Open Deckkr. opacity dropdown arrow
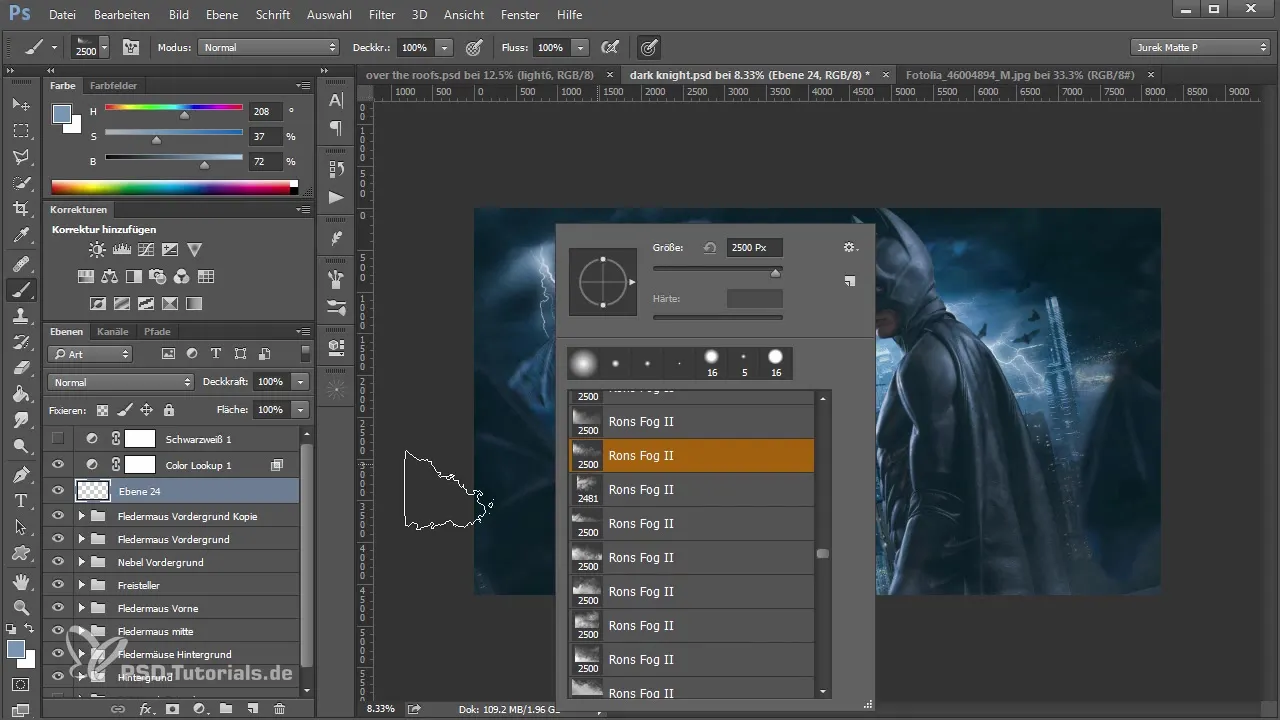This screenshot has width=1280, height=720. click(444, 47)
